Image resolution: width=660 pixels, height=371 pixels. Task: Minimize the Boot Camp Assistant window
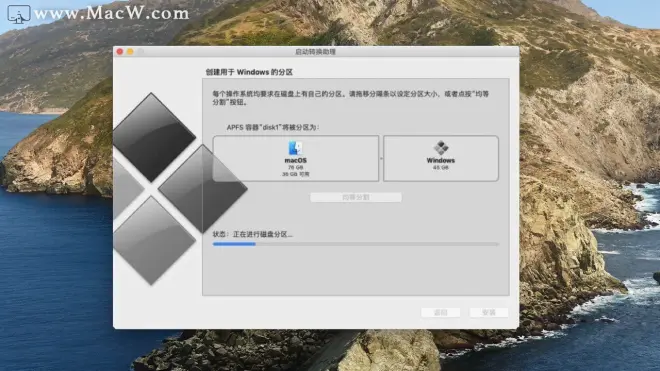(130, 51)
